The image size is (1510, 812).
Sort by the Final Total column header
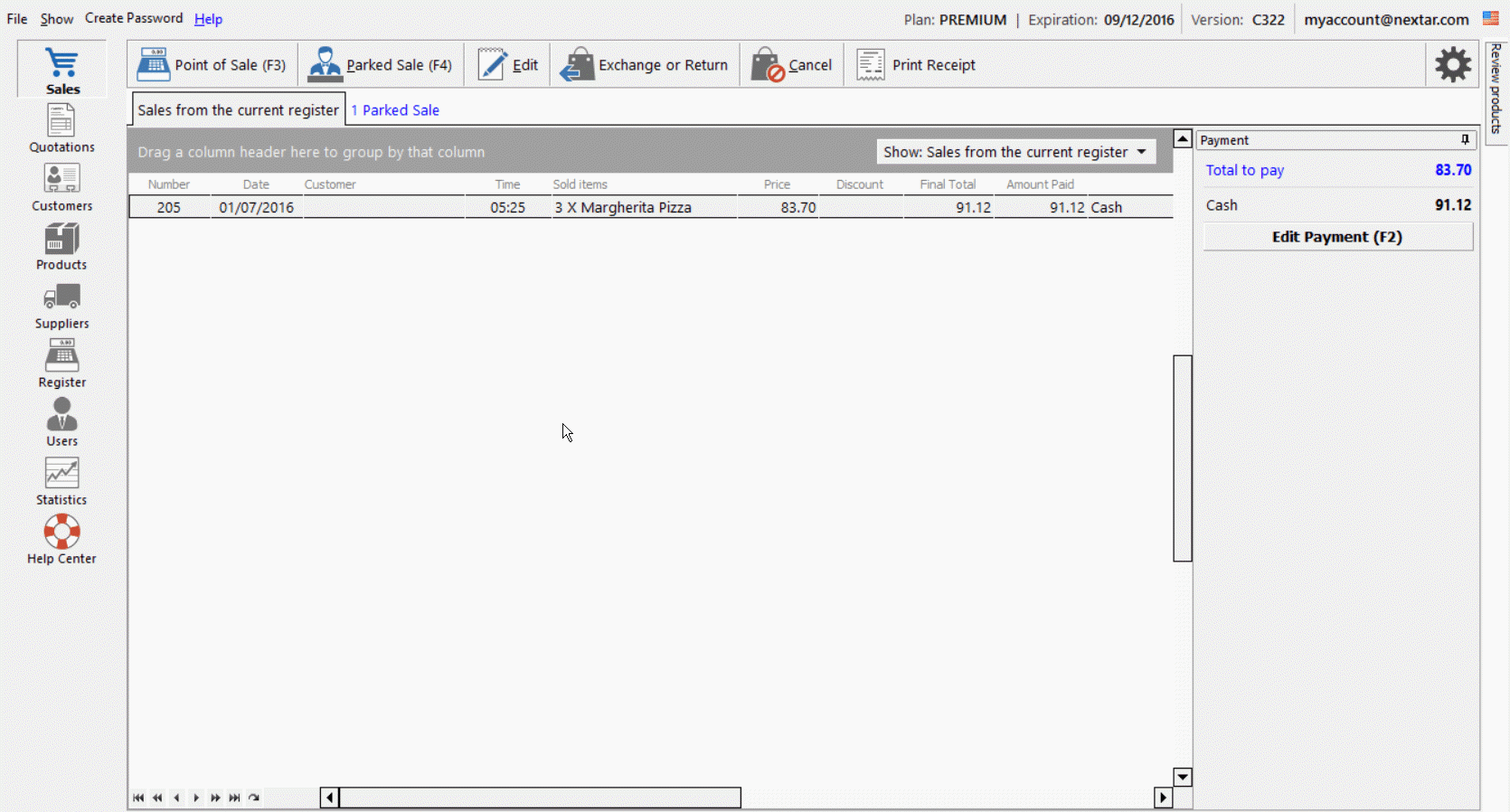pyautogui.click(x=948, y=184)
